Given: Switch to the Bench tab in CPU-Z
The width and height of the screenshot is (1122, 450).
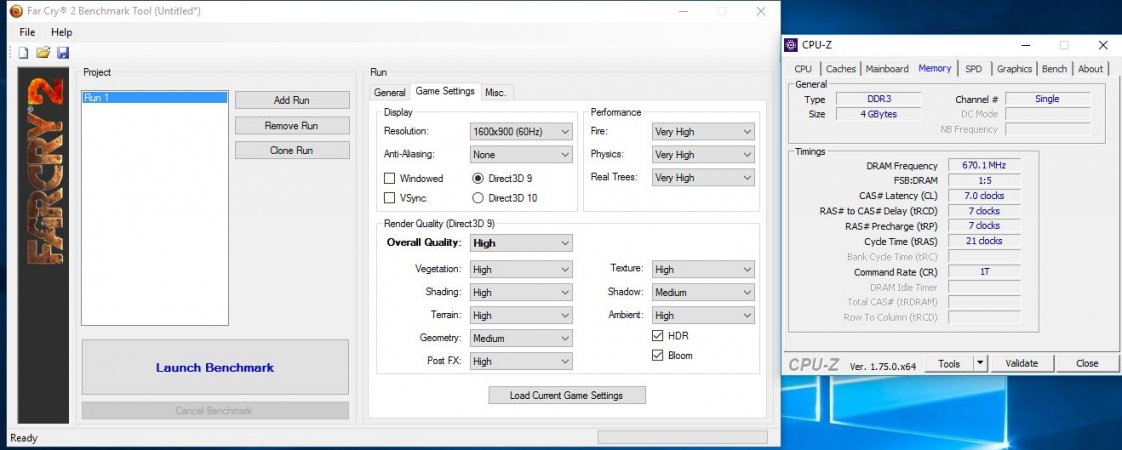Looking at the screenshot, I should [1054, 69].
